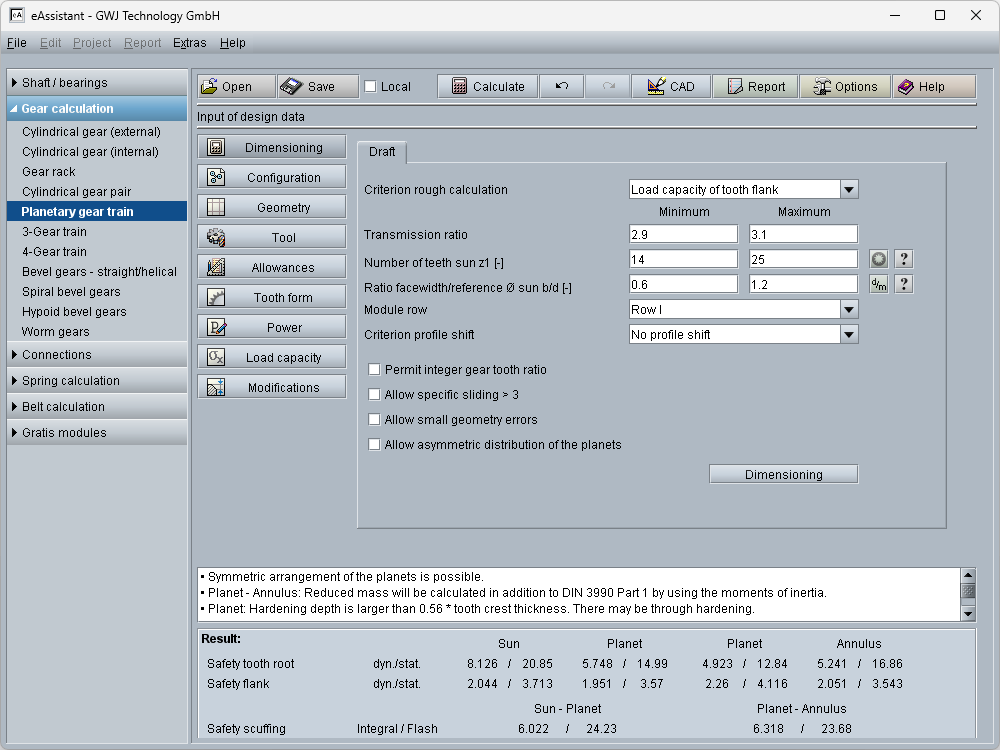Click gear icon beside number of teeth
This screenshot has width=1000, height=750.
tap(878, 260)
